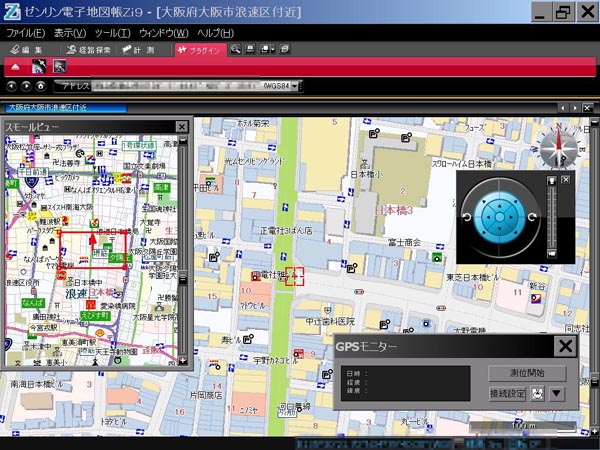Close the current map tab

[x=587, y=108]
